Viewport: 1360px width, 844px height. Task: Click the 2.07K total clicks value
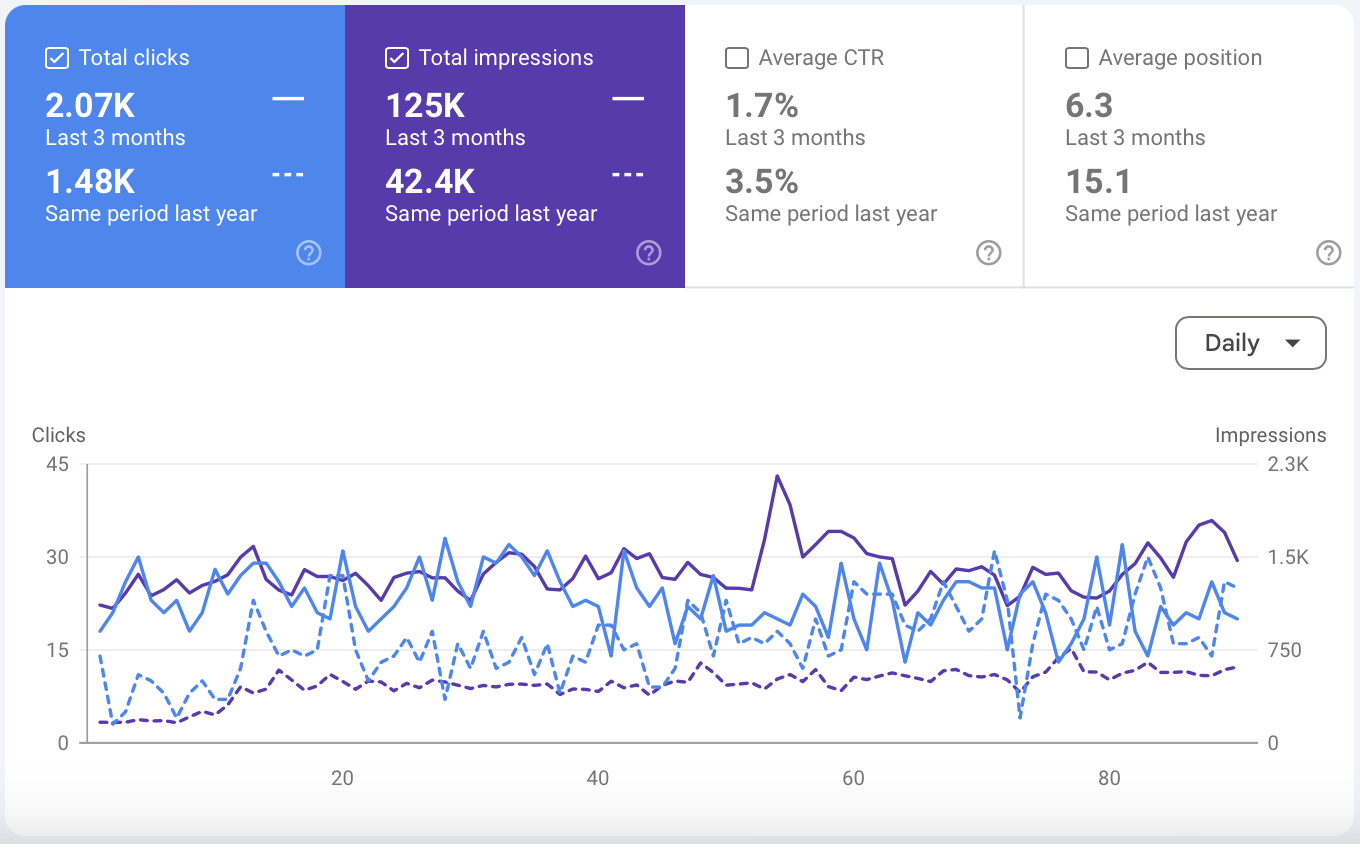pos(90,105)
